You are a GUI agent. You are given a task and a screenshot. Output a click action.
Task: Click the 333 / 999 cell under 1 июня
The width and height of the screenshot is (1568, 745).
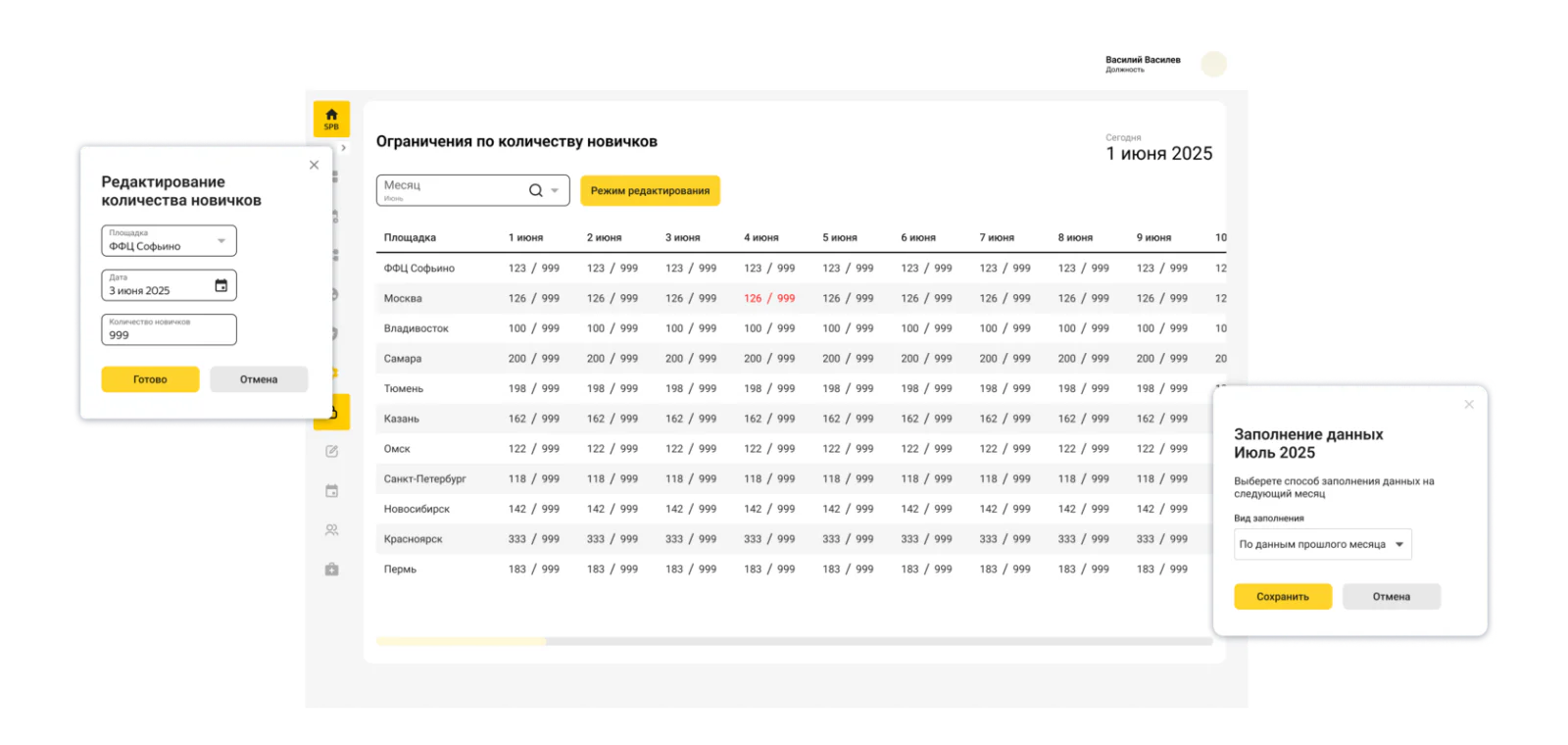tap(534, 539)
